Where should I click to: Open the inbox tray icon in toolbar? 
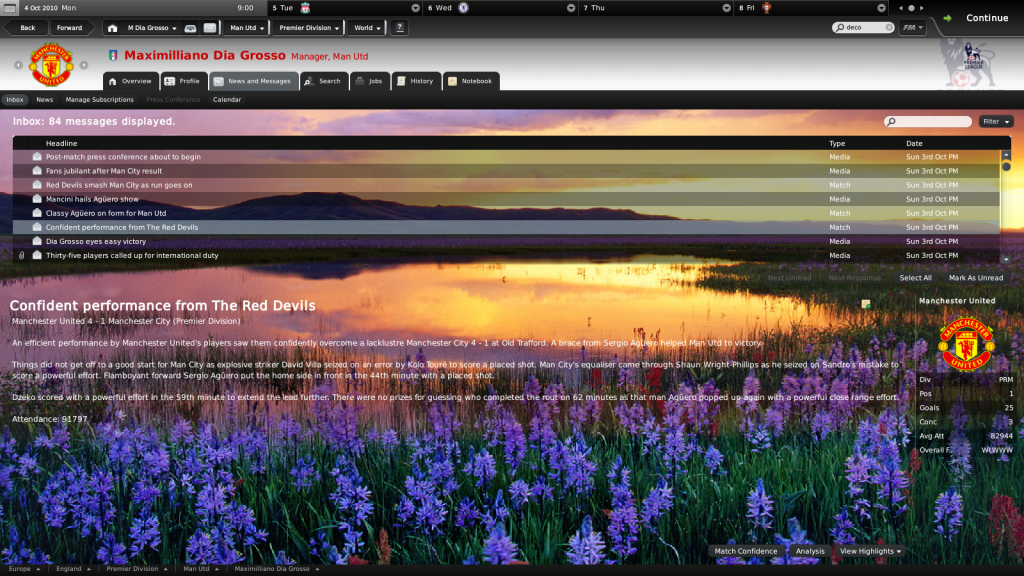pyautogui.click(x=191, y=28)
